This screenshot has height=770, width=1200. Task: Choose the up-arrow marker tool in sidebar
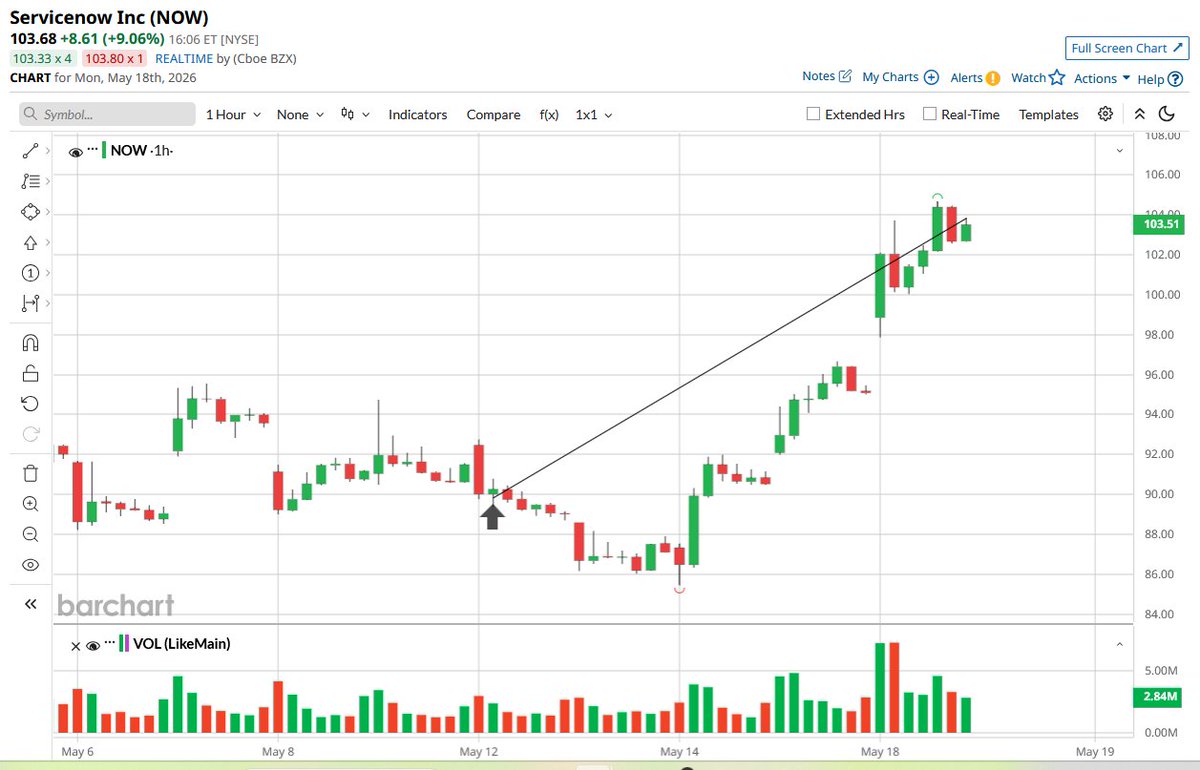30,242
